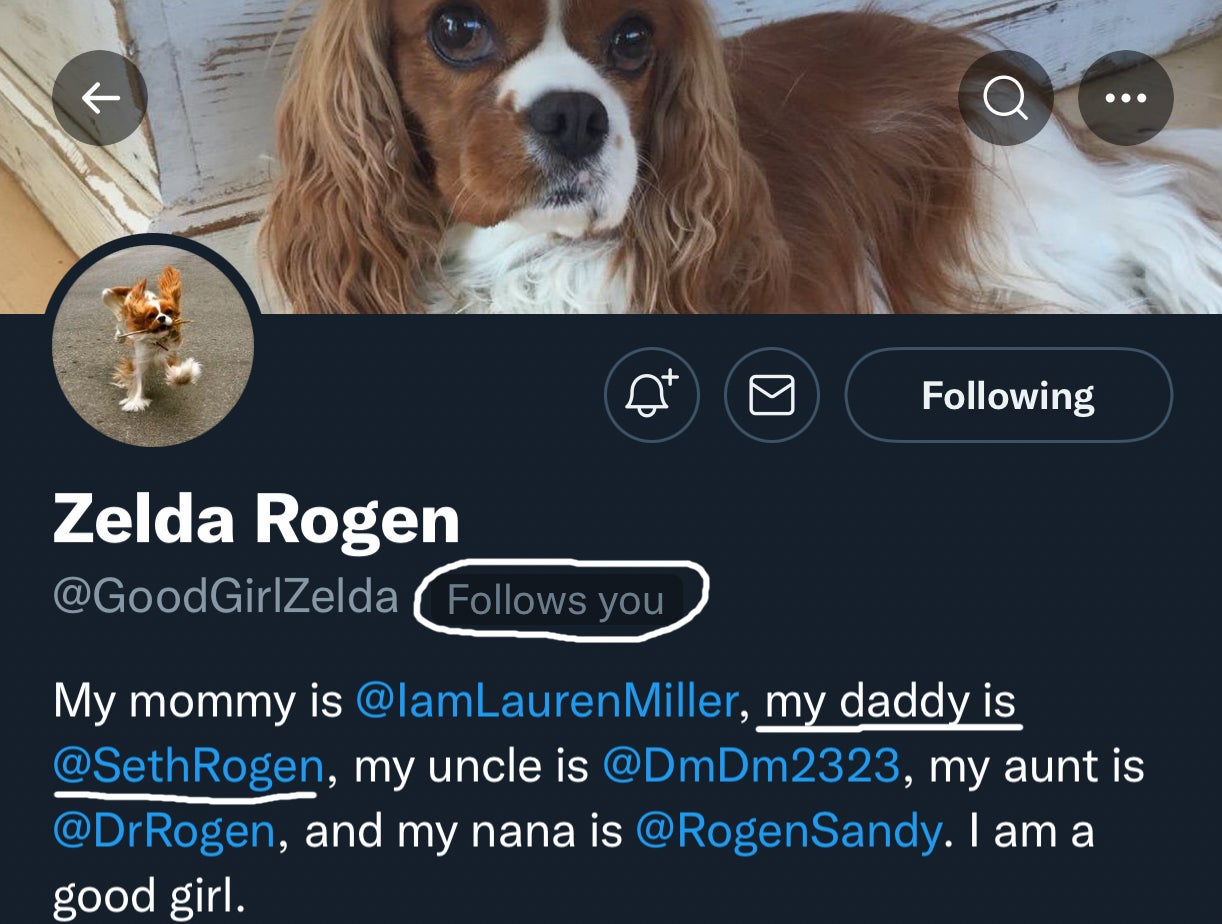The width and height of the screenshot is (1222, 924).
Task: Open search with the magnifier icon
Action: tap(1005, 97)
